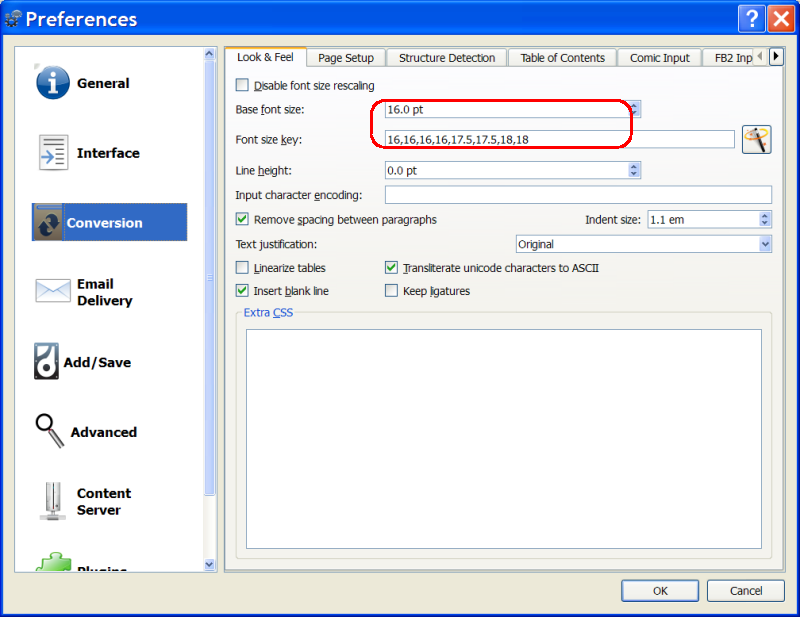
Task: Select the Conversion label in sidebar
Action: [x=105, y=223]
